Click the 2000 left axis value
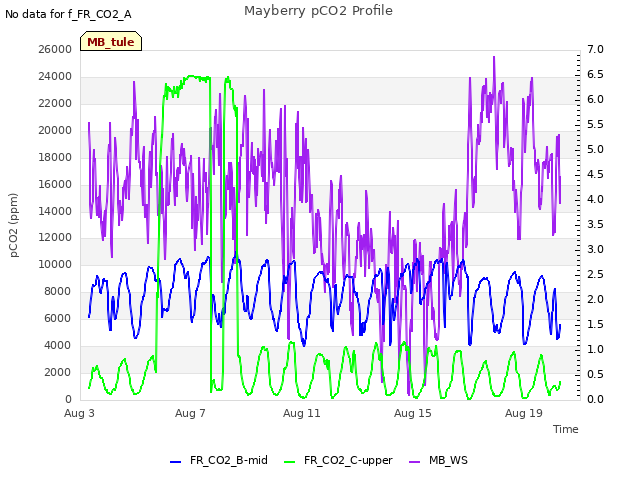 (x=58, y=372)
